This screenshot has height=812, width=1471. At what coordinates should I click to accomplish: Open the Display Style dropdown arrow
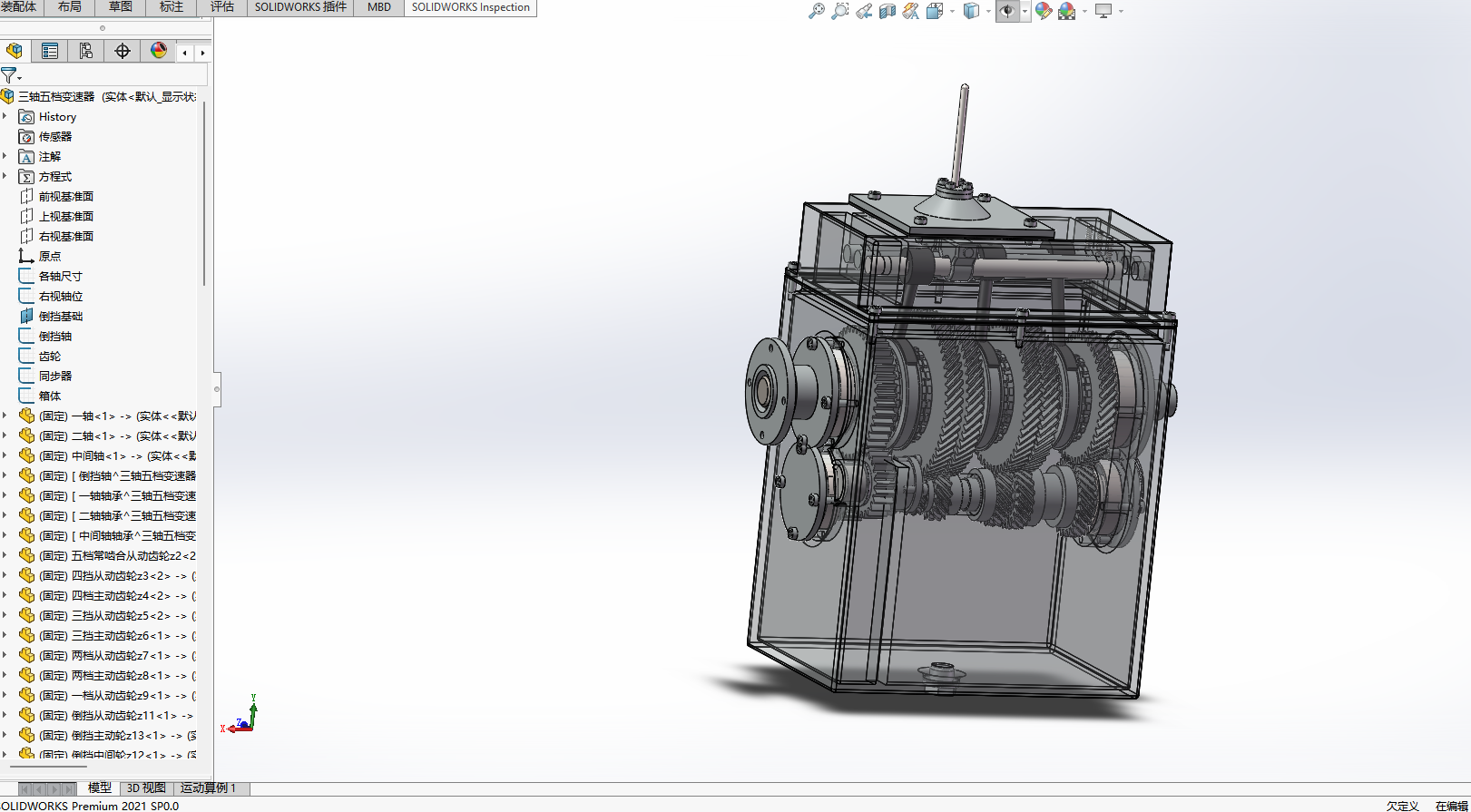[988, 12]
